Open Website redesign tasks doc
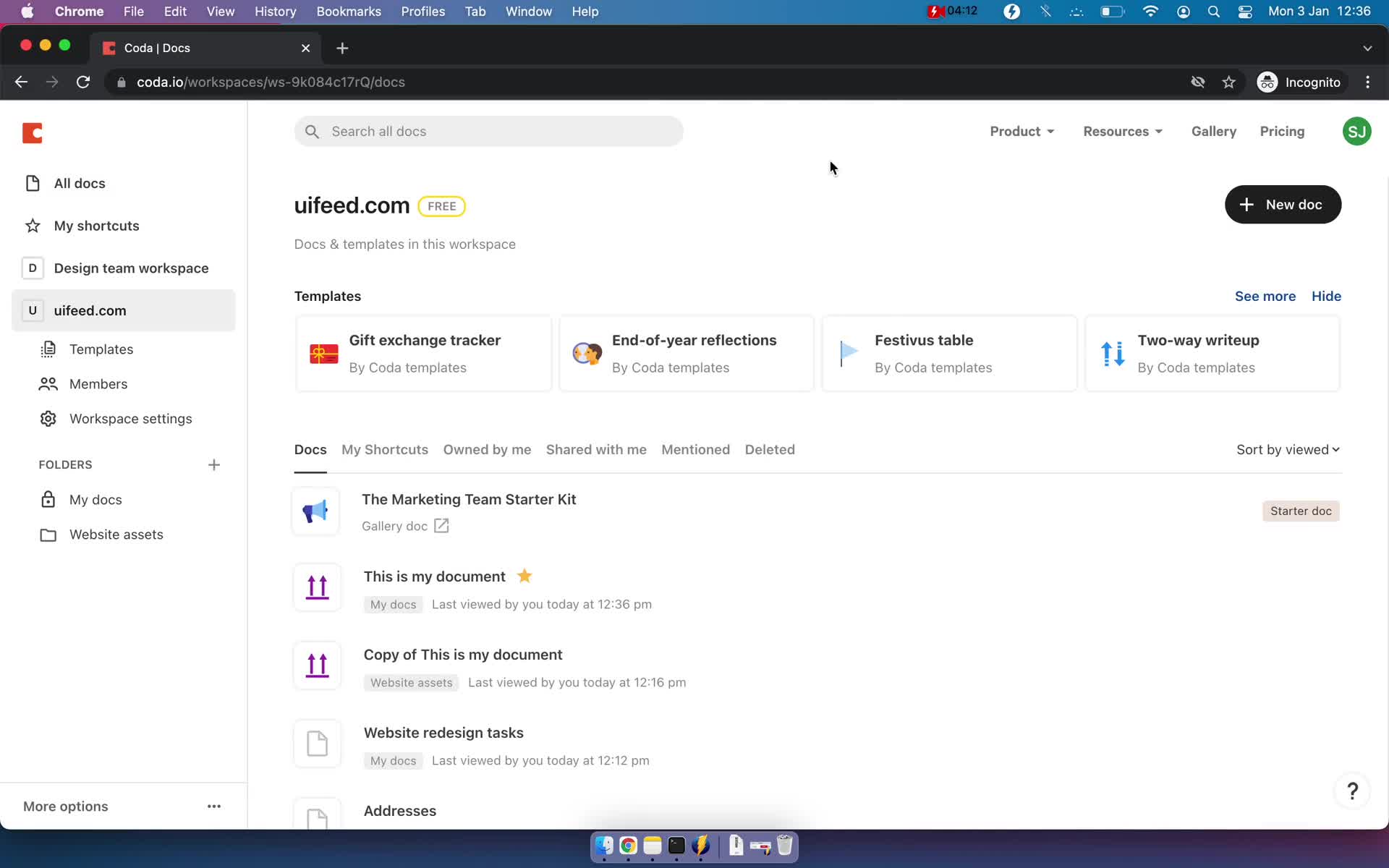The width and height of the screenshot is (1389, 868). (x=443, y=733)
